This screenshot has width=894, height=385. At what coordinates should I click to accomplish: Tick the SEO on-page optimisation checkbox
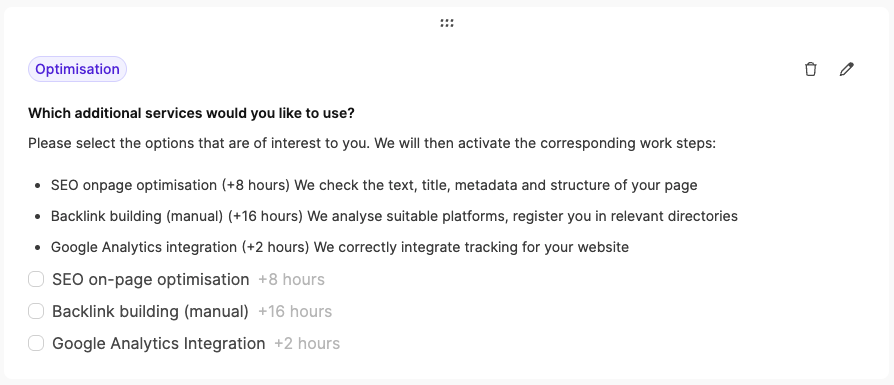[36, 279]
